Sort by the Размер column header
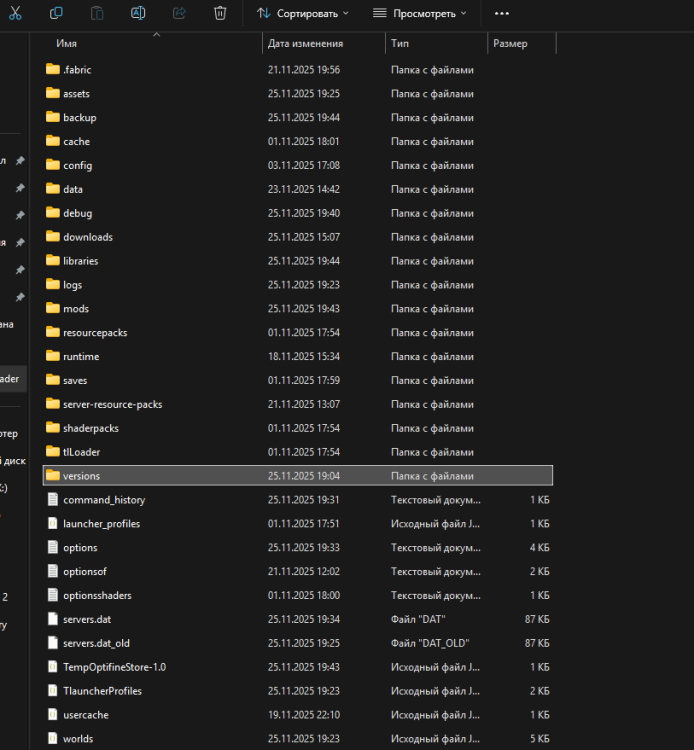This screenshot has width=694, height=750. click(x=510, y=44)
